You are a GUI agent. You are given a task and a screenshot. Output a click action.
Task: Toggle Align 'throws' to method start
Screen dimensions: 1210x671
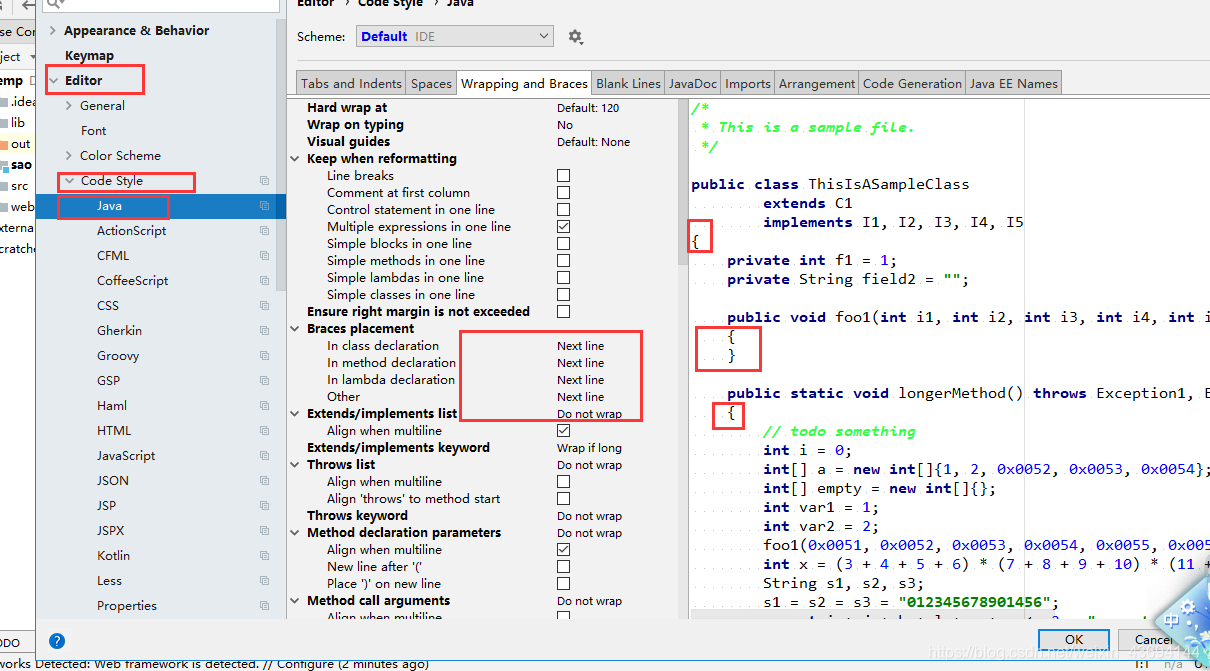pos(563,499)
